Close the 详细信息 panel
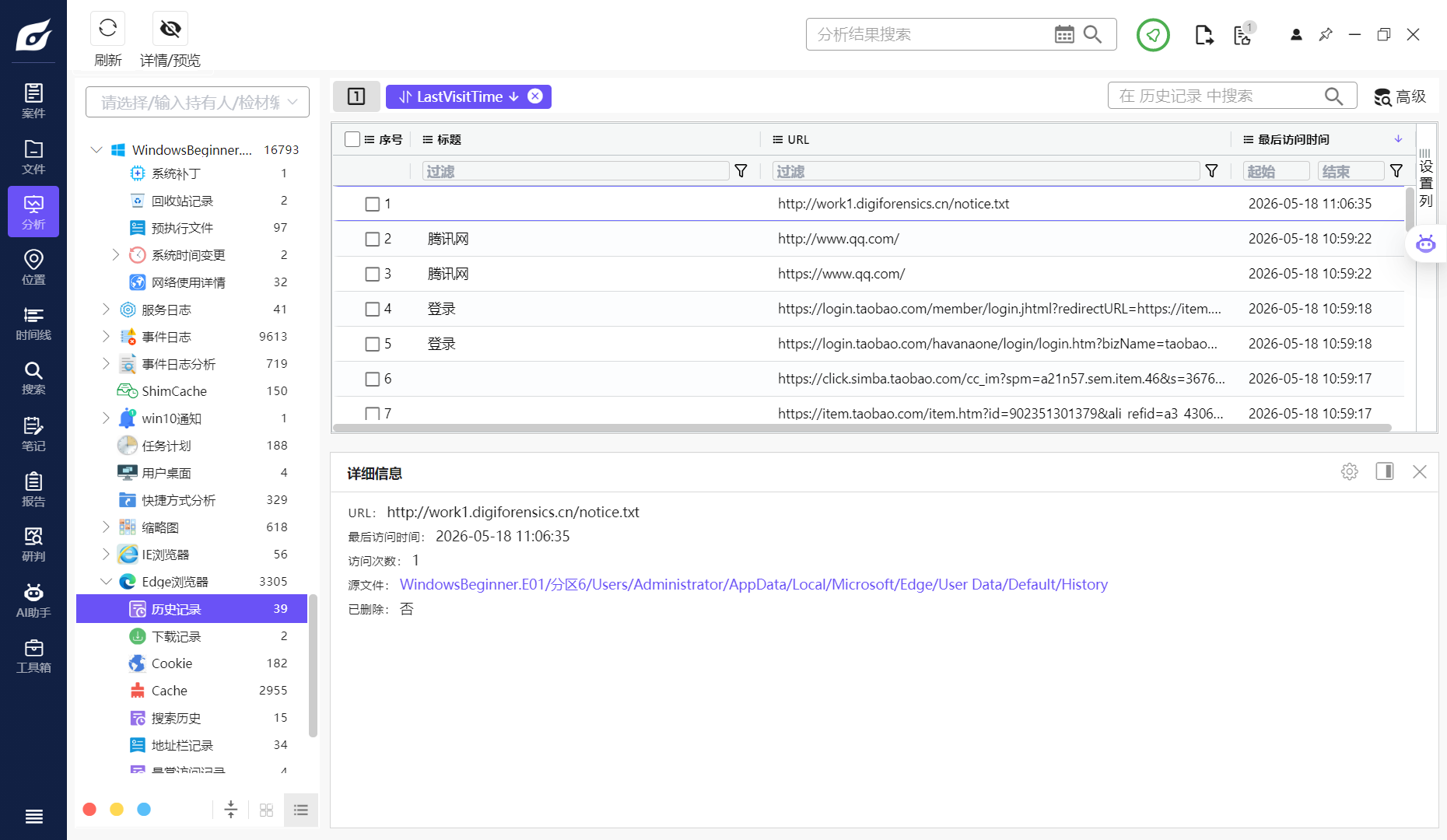1447x840 pixels. pyautogui.click(x=1420, y=471)
